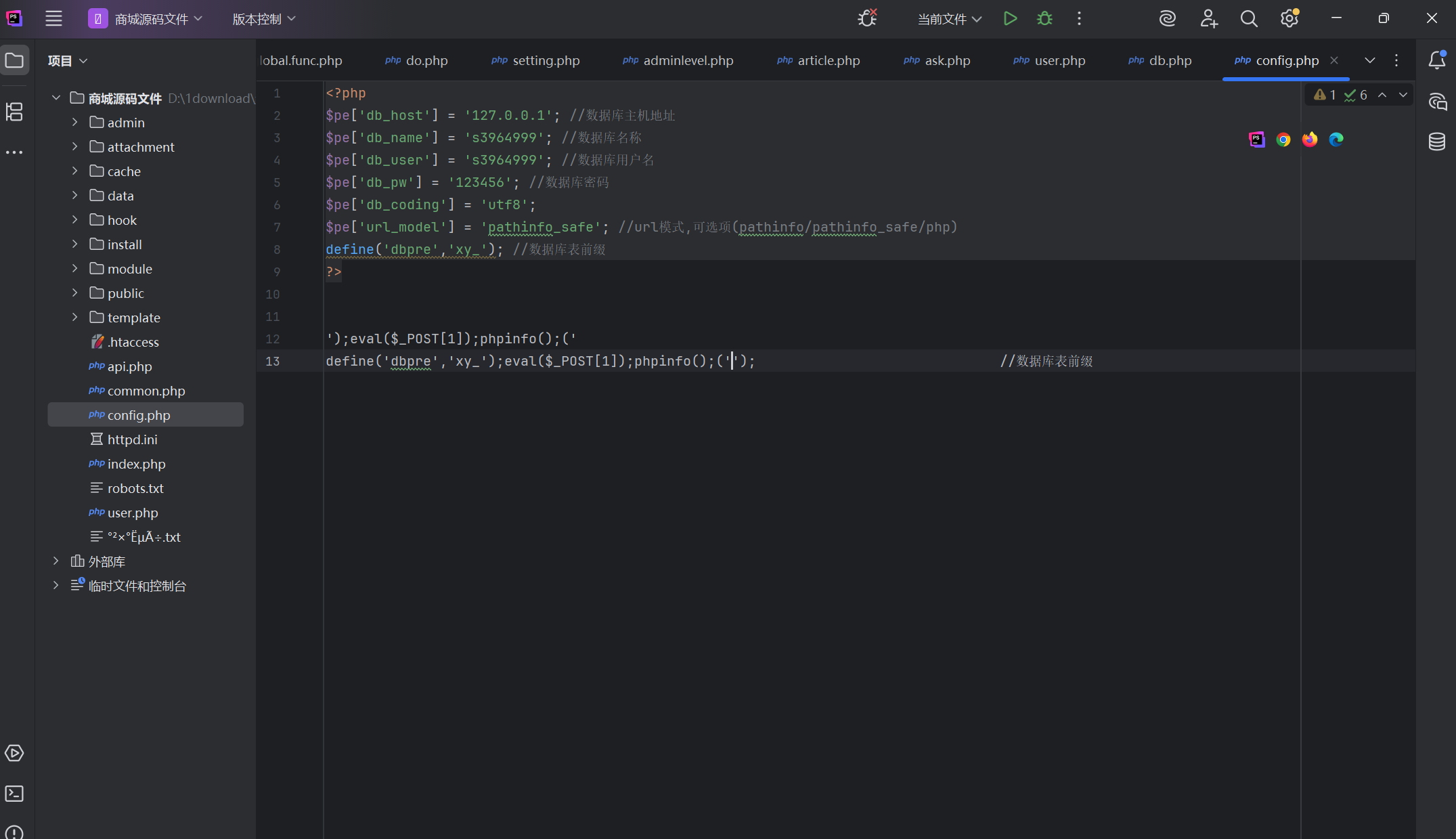Open file in Chrome browser
Viewport: 1456px width, 839px height.
pos(1283,139)
